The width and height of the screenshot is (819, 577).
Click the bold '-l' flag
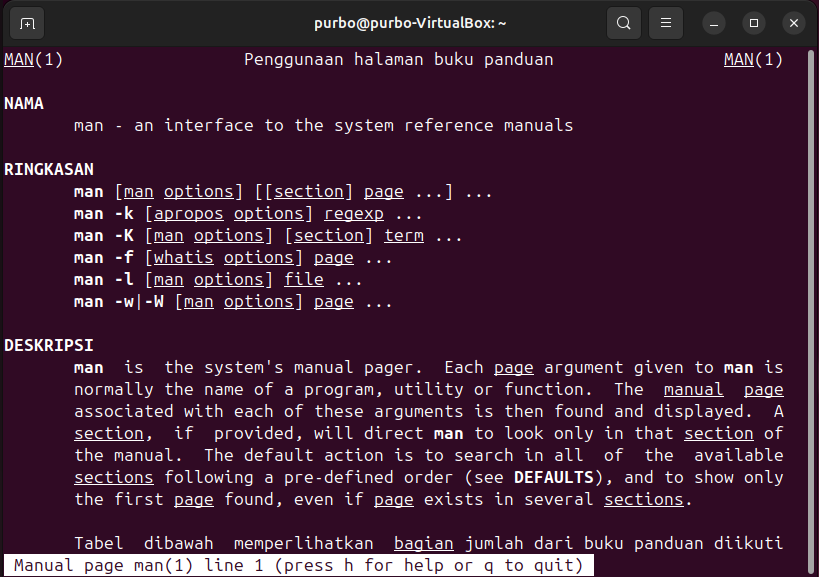(124, 279)
